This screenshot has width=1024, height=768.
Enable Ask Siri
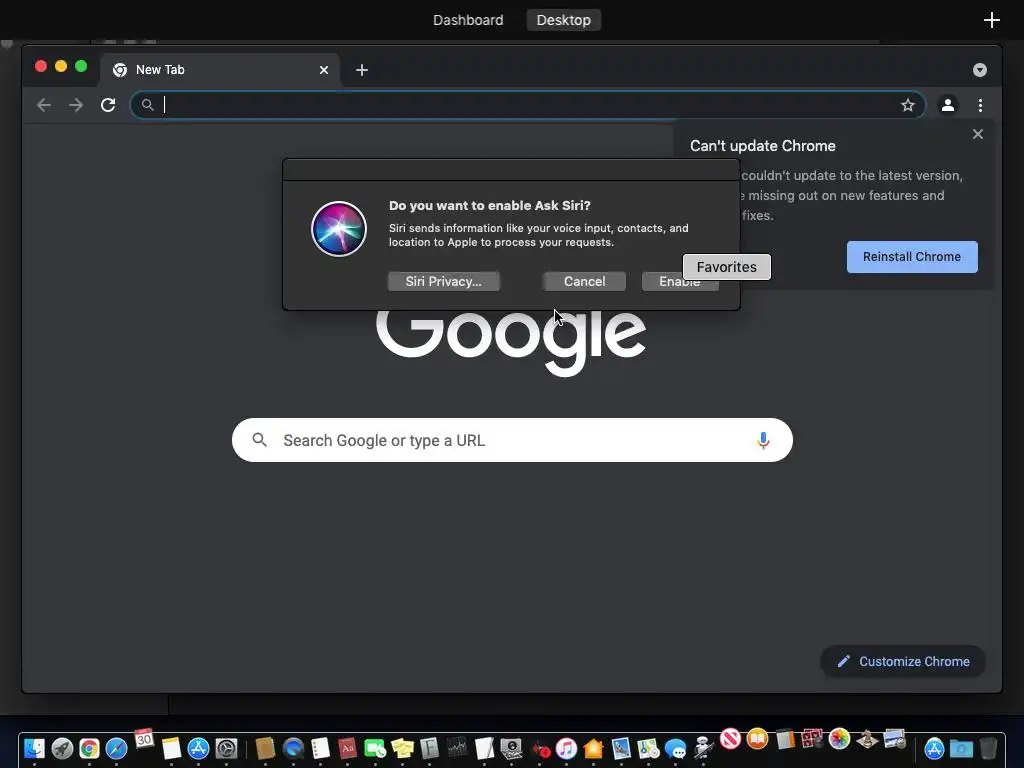pos(679,281)
